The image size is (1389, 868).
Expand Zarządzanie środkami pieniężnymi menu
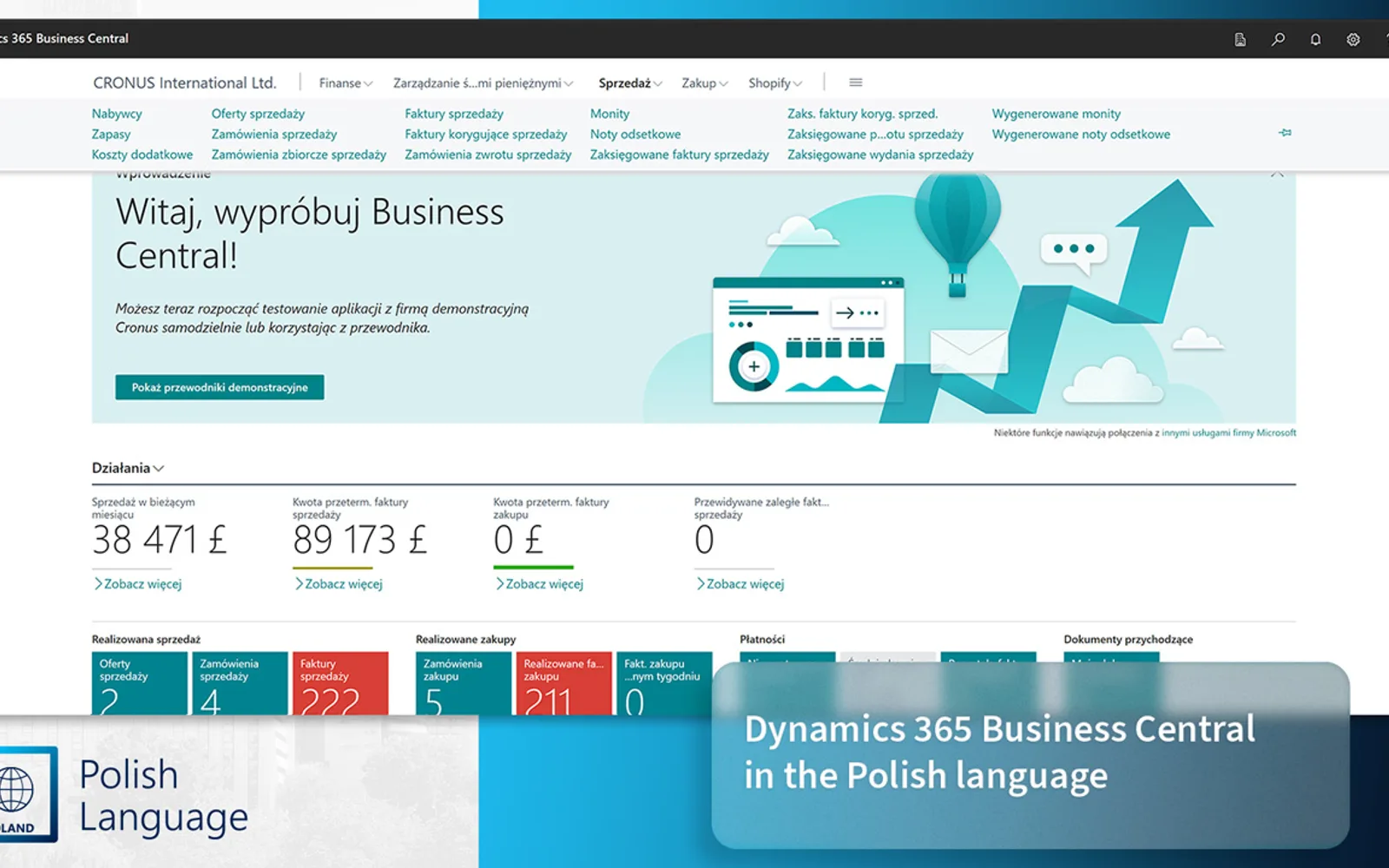pyautogui.click(x=483, y=83)
